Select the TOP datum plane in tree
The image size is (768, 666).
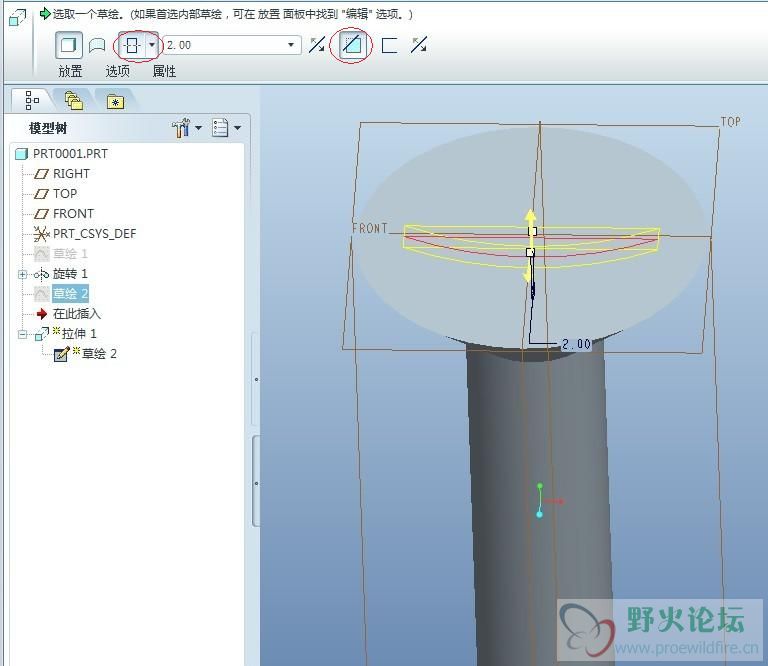[55, 194]
